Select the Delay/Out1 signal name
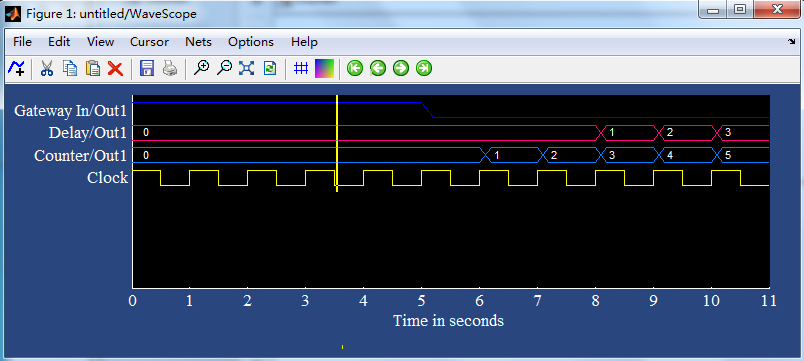This screenshot has width=804, height=361. tap(88, 133)
